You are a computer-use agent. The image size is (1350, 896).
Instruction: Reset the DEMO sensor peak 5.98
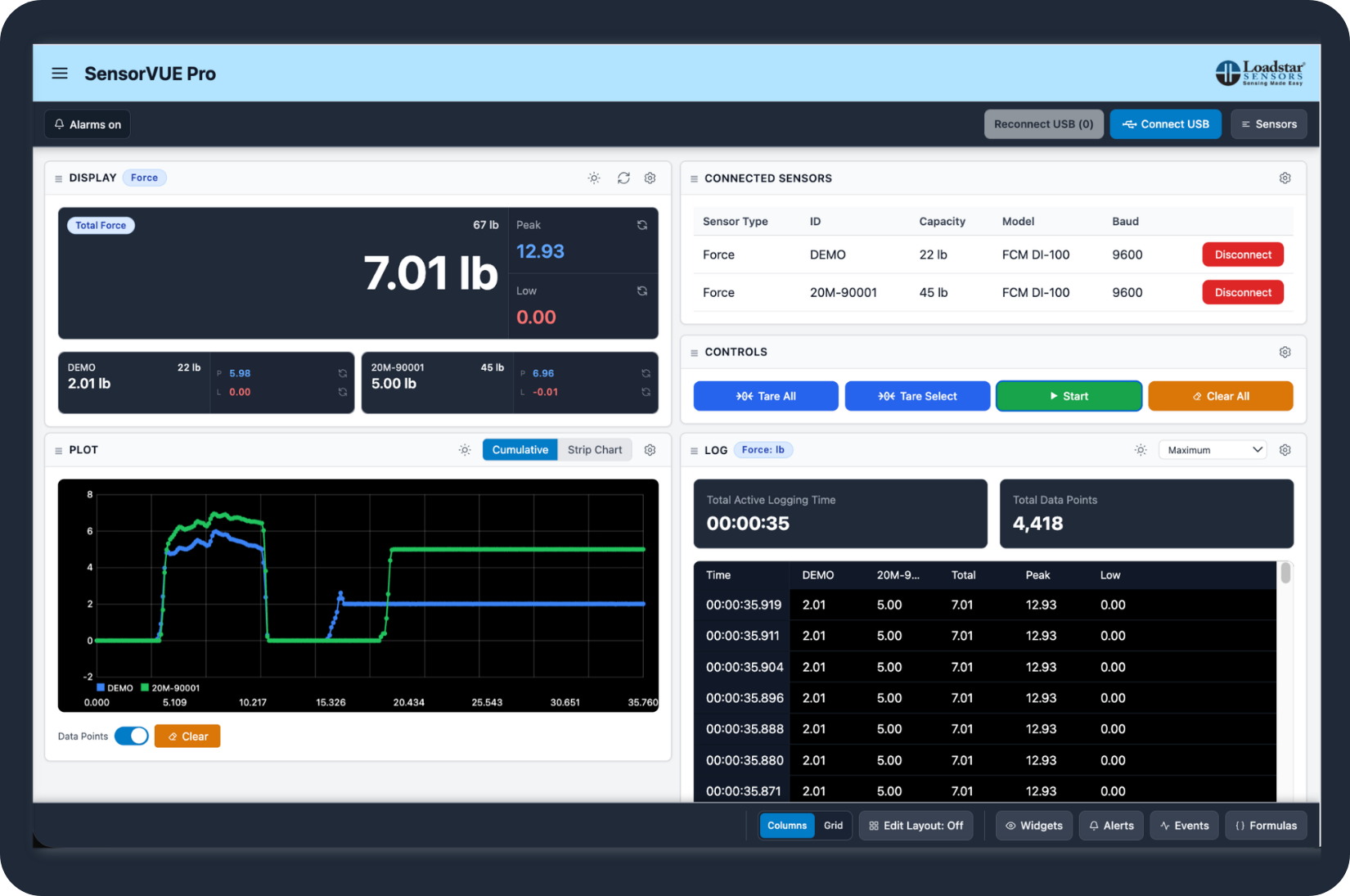[343, 373]
